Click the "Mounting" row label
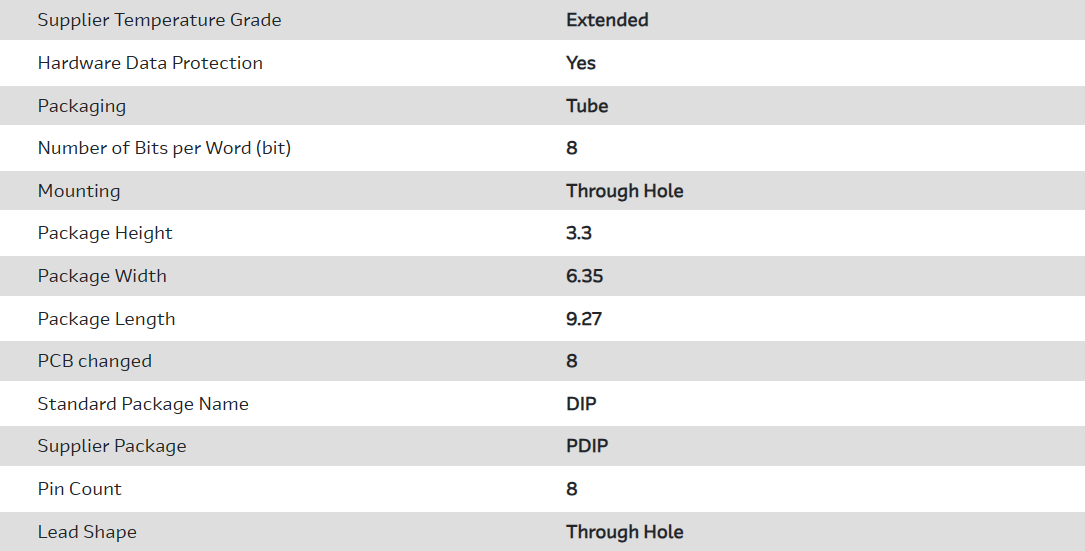 point(79,191)
